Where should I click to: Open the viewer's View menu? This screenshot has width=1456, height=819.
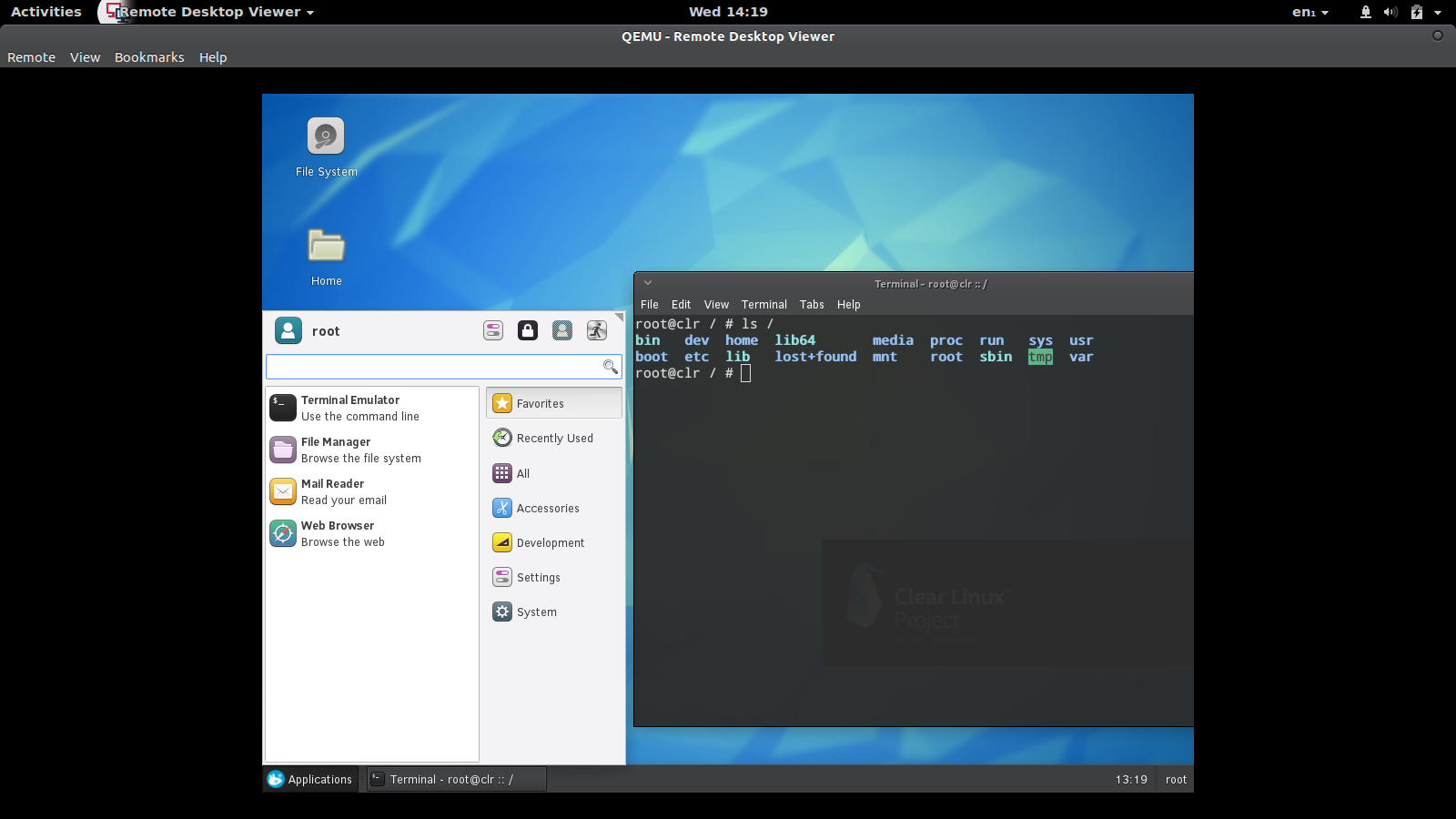85,57
